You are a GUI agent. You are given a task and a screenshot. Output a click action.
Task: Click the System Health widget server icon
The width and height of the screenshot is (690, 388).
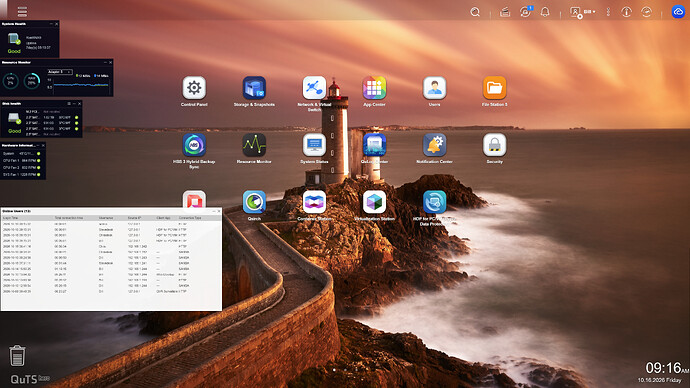point(14,39)
